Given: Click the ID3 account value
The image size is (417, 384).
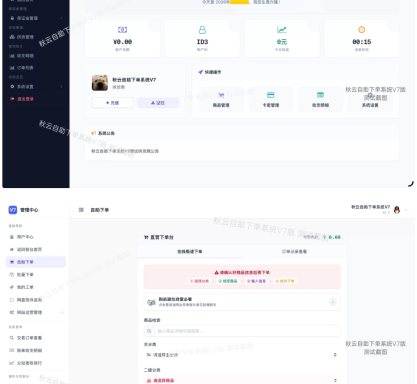Looking at the screenshot, I should coord(202,42).
